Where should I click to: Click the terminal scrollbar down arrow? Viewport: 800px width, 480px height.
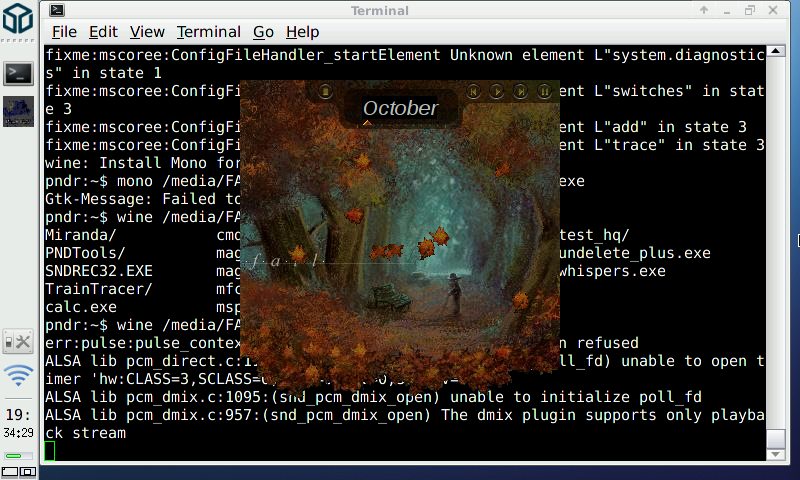click(775, 454)
